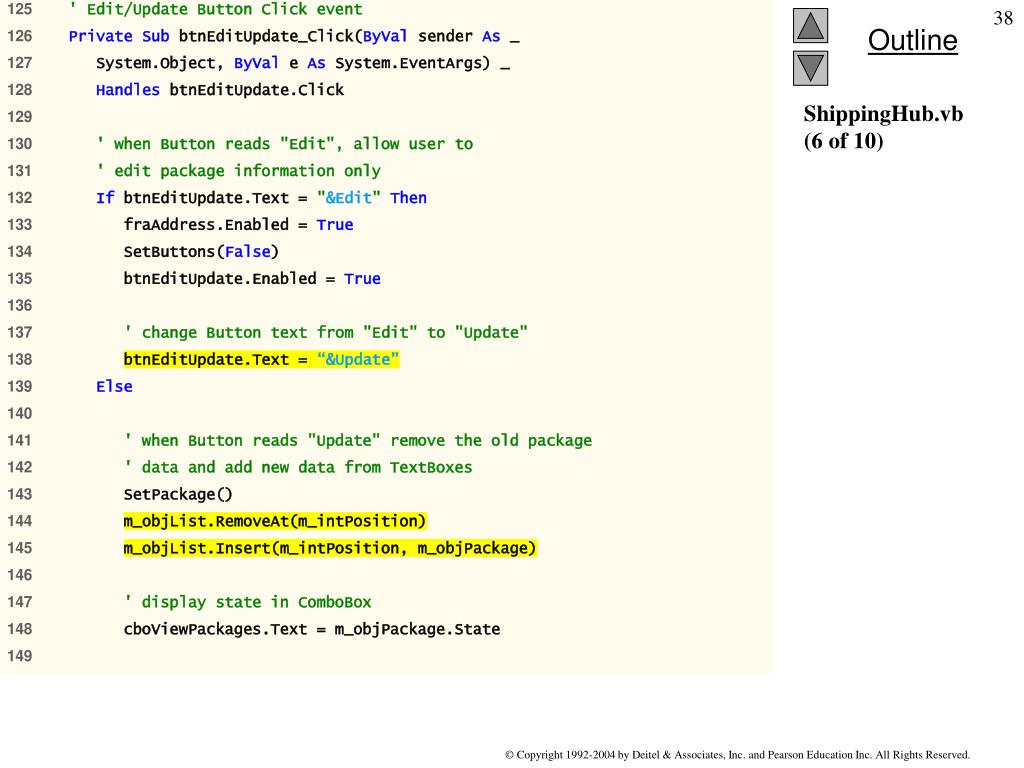The width and height of the screenshot is (1024, 768).
Task: Click line number 140
Action: pos(20,413)
